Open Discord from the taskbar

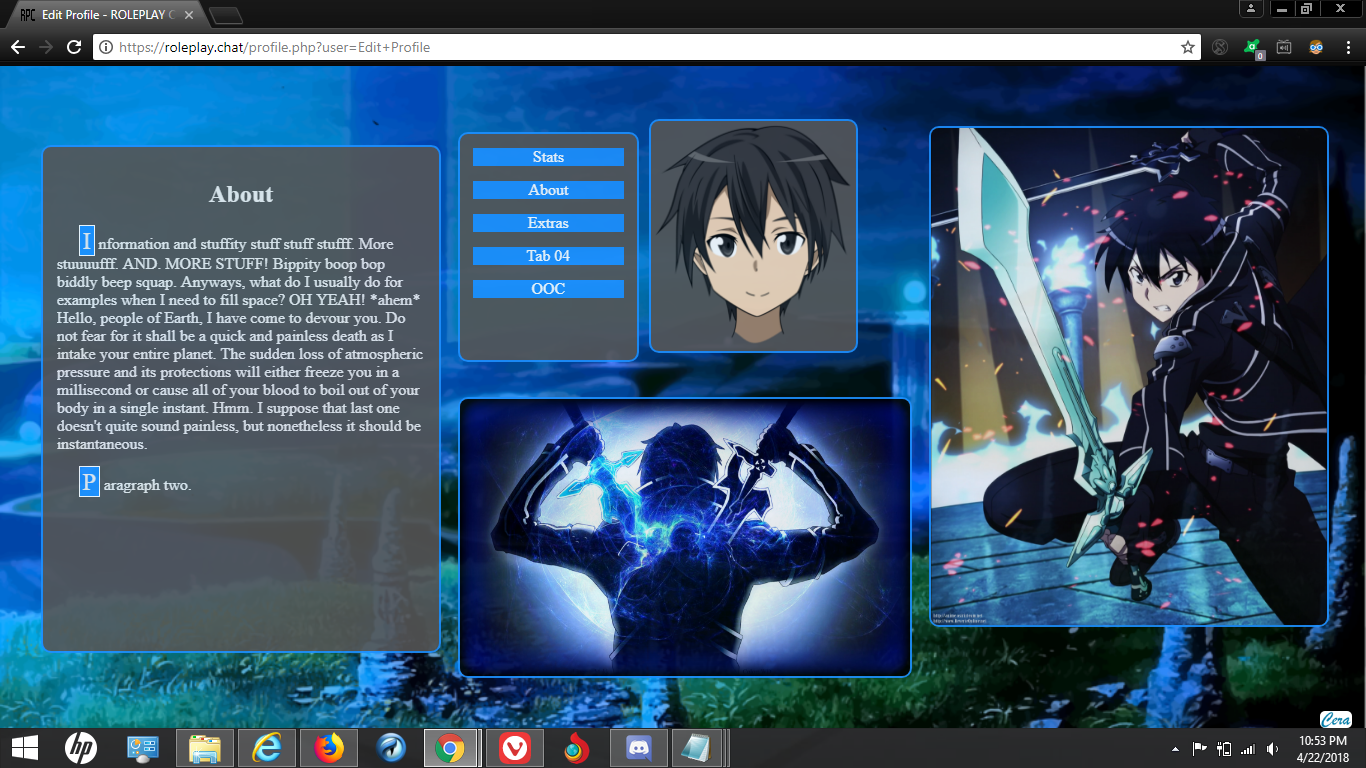point(637,748)
